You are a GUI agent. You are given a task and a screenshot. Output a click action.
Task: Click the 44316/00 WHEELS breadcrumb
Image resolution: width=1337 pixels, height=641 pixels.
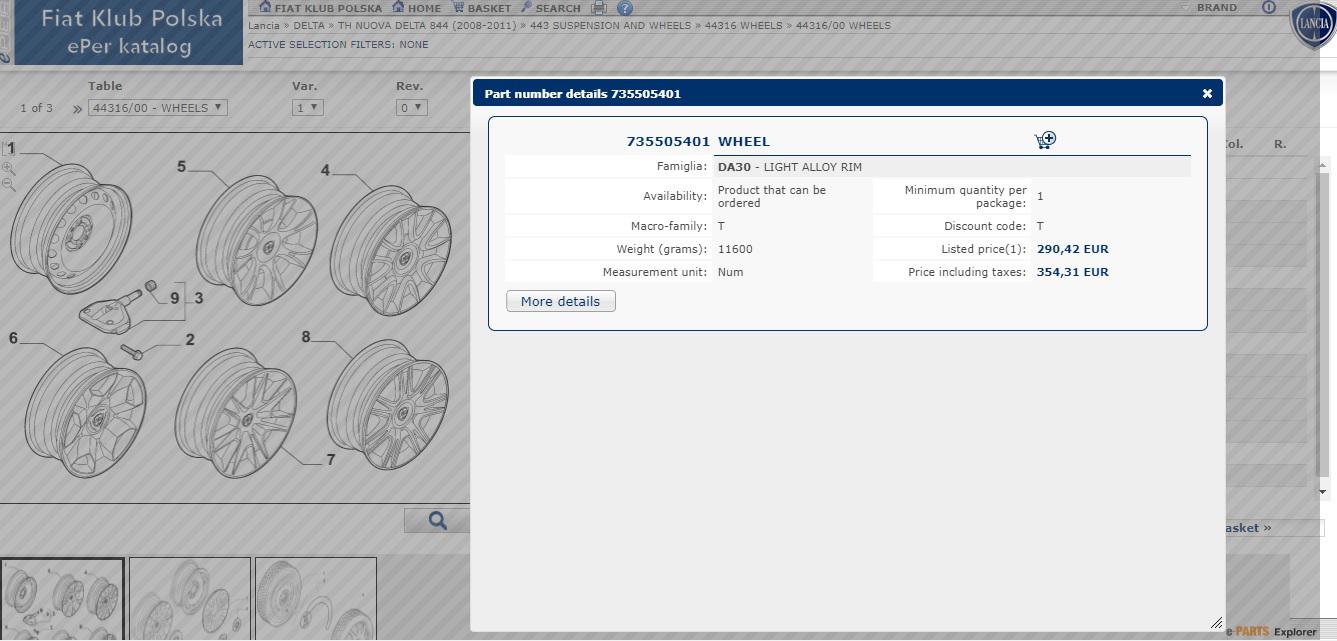tap(843, 25)
